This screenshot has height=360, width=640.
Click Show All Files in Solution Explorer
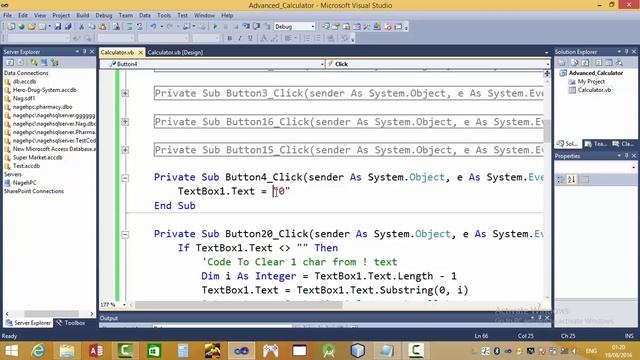point(574,62)
